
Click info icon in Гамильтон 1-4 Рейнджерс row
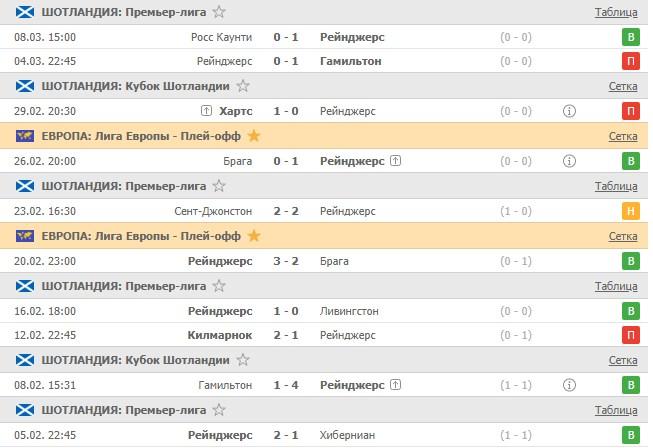point(569,385)
